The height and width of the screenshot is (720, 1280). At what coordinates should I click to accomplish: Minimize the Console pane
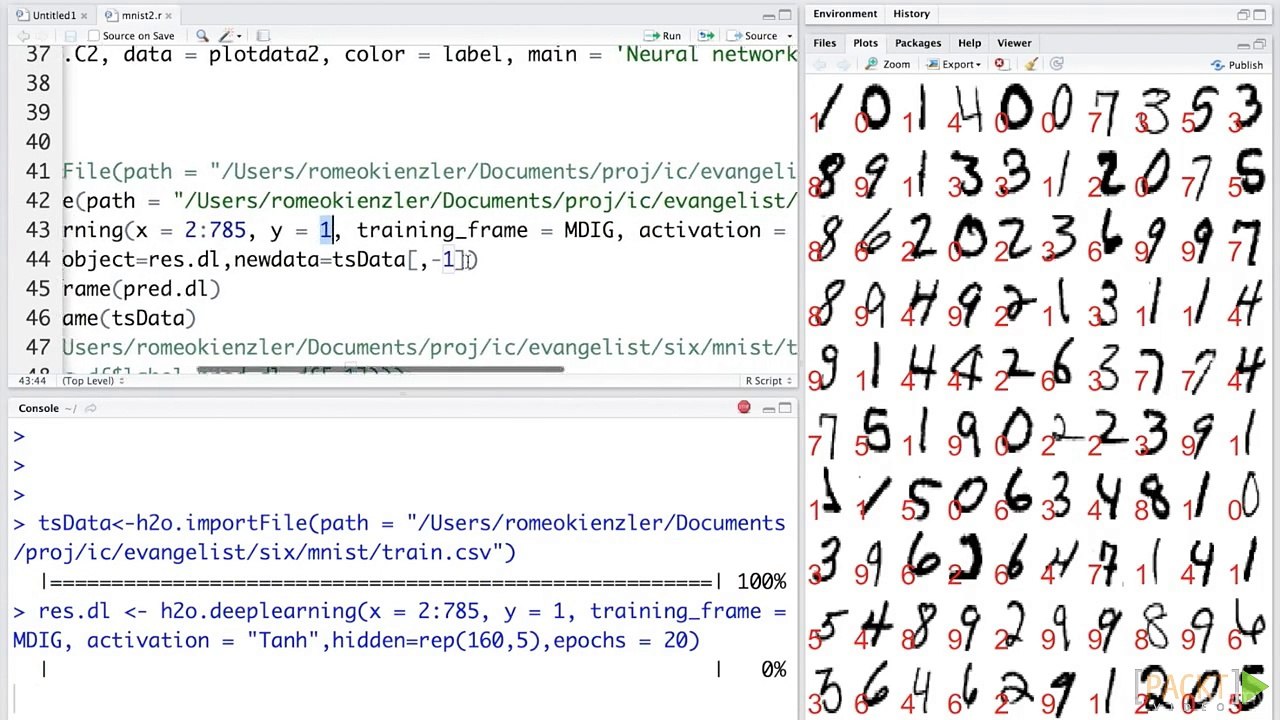pos(768,408)
